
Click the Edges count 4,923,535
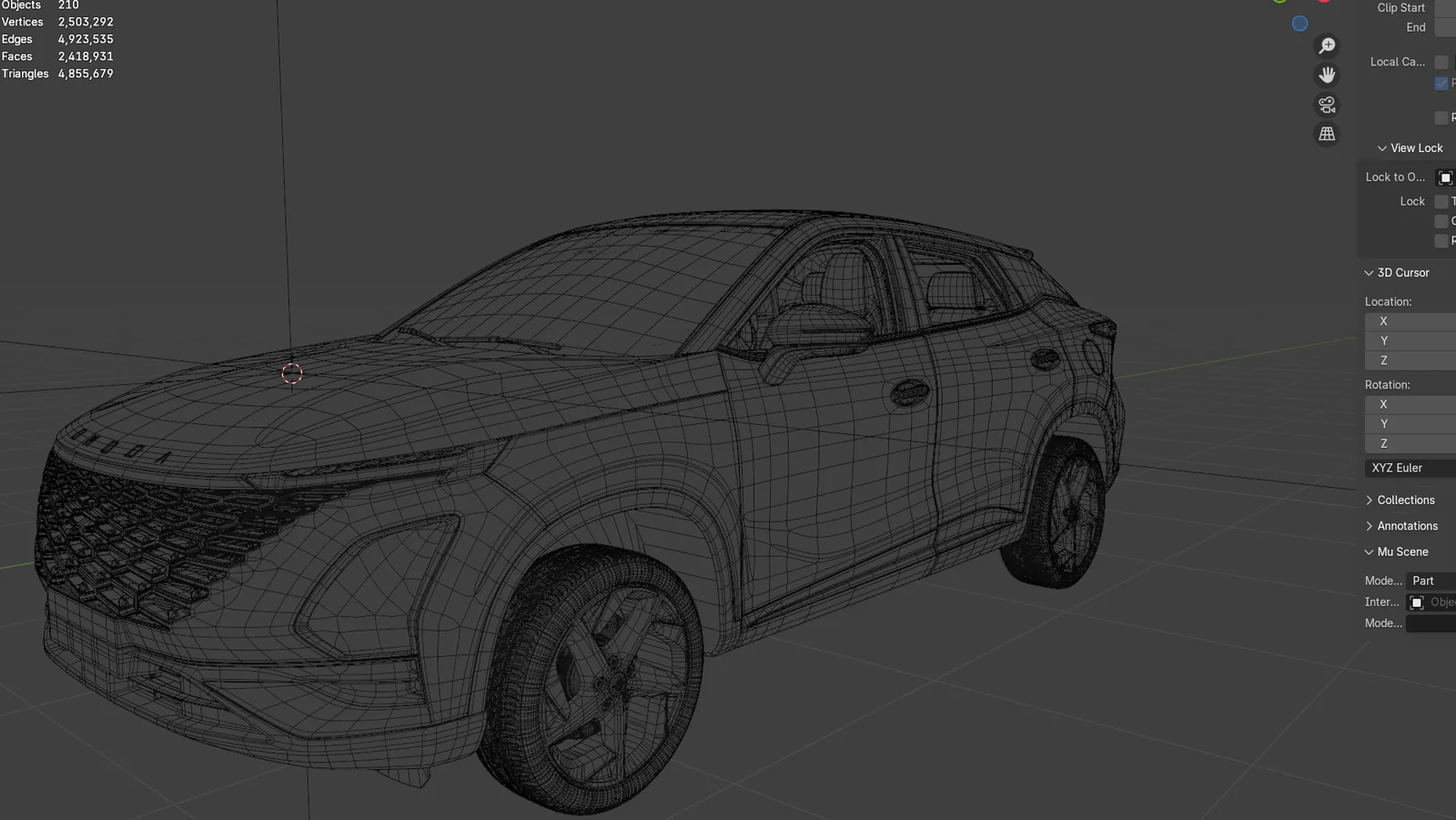point(86,39)
